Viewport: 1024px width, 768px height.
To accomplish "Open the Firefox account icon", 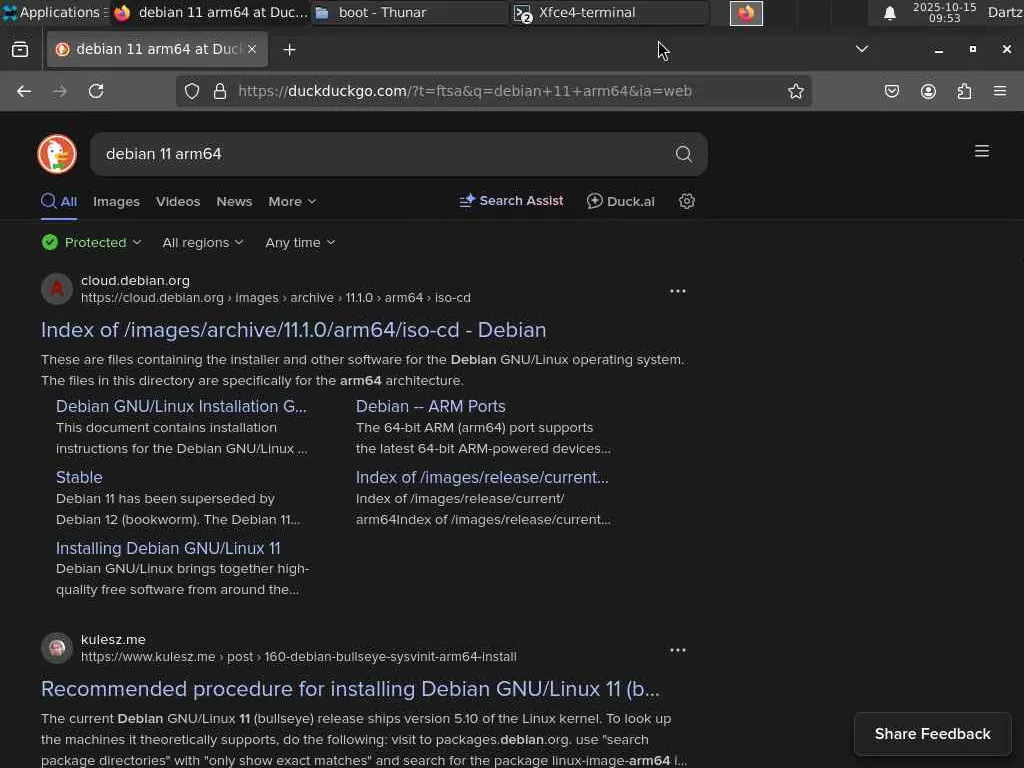I will tap(928, 91).
